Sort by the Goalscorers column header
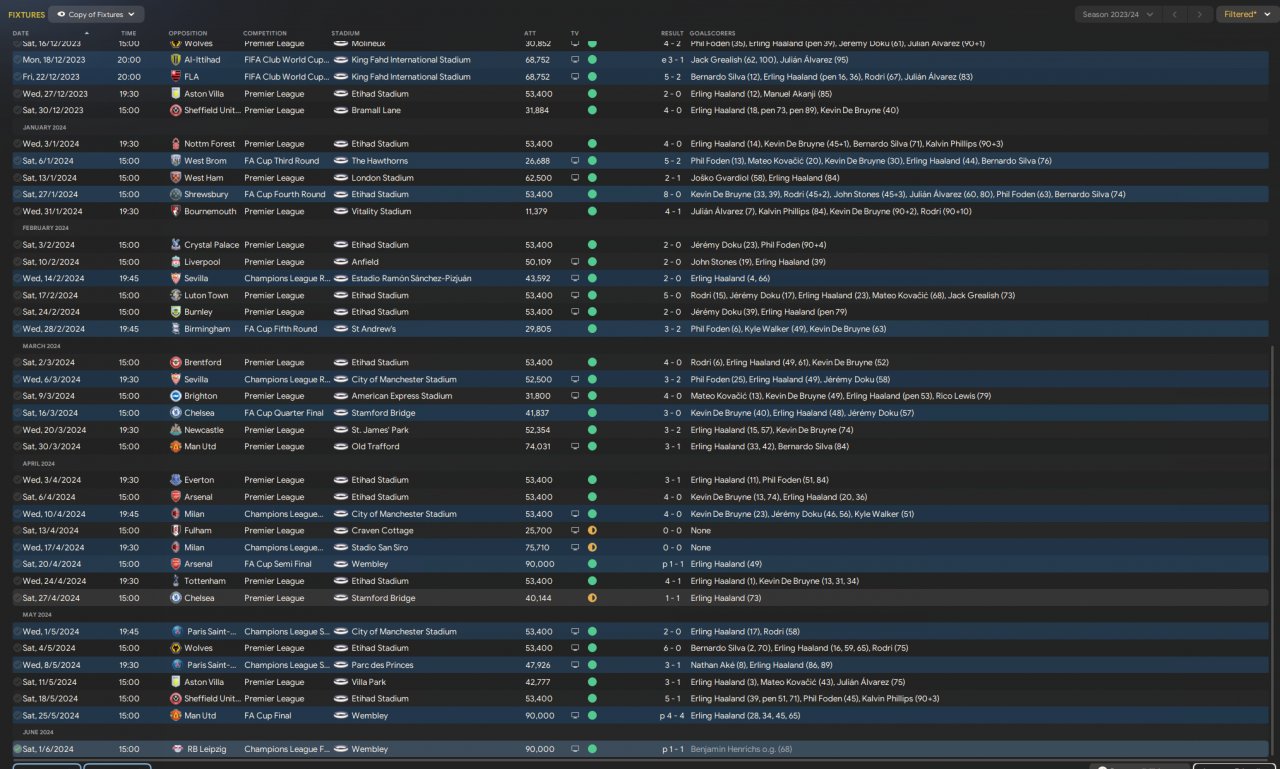Viewport: 1280px width, 769px height. (711, 33)
